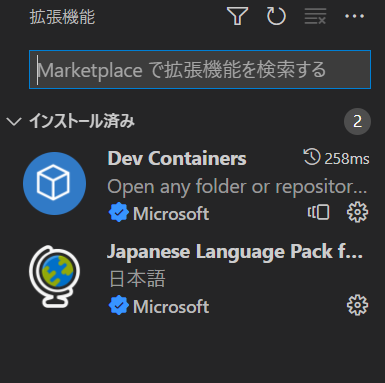Open the Dev Containers cube icon
The height and width of the screenshot is (383, 385).
[54, 183]
